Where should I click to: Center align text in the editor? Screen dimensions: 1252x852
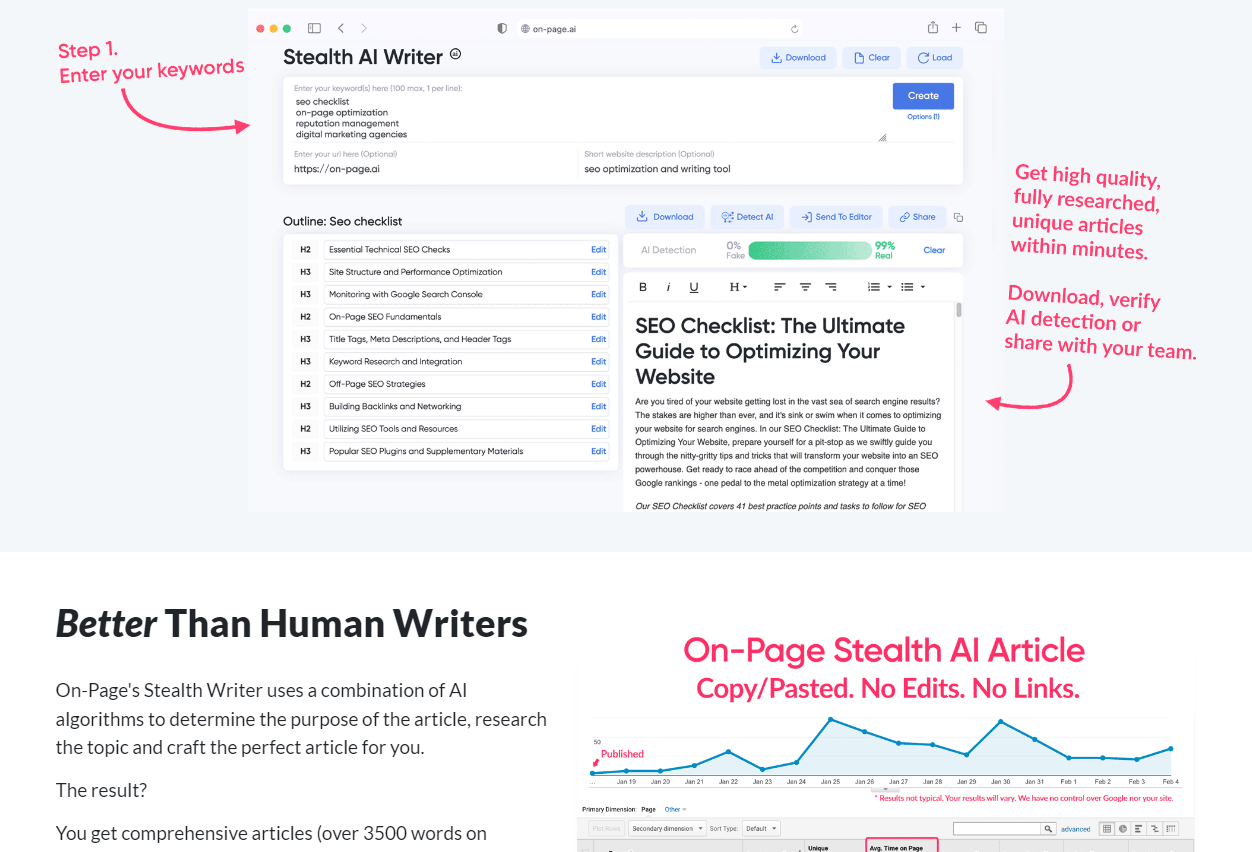click(805, 287)
